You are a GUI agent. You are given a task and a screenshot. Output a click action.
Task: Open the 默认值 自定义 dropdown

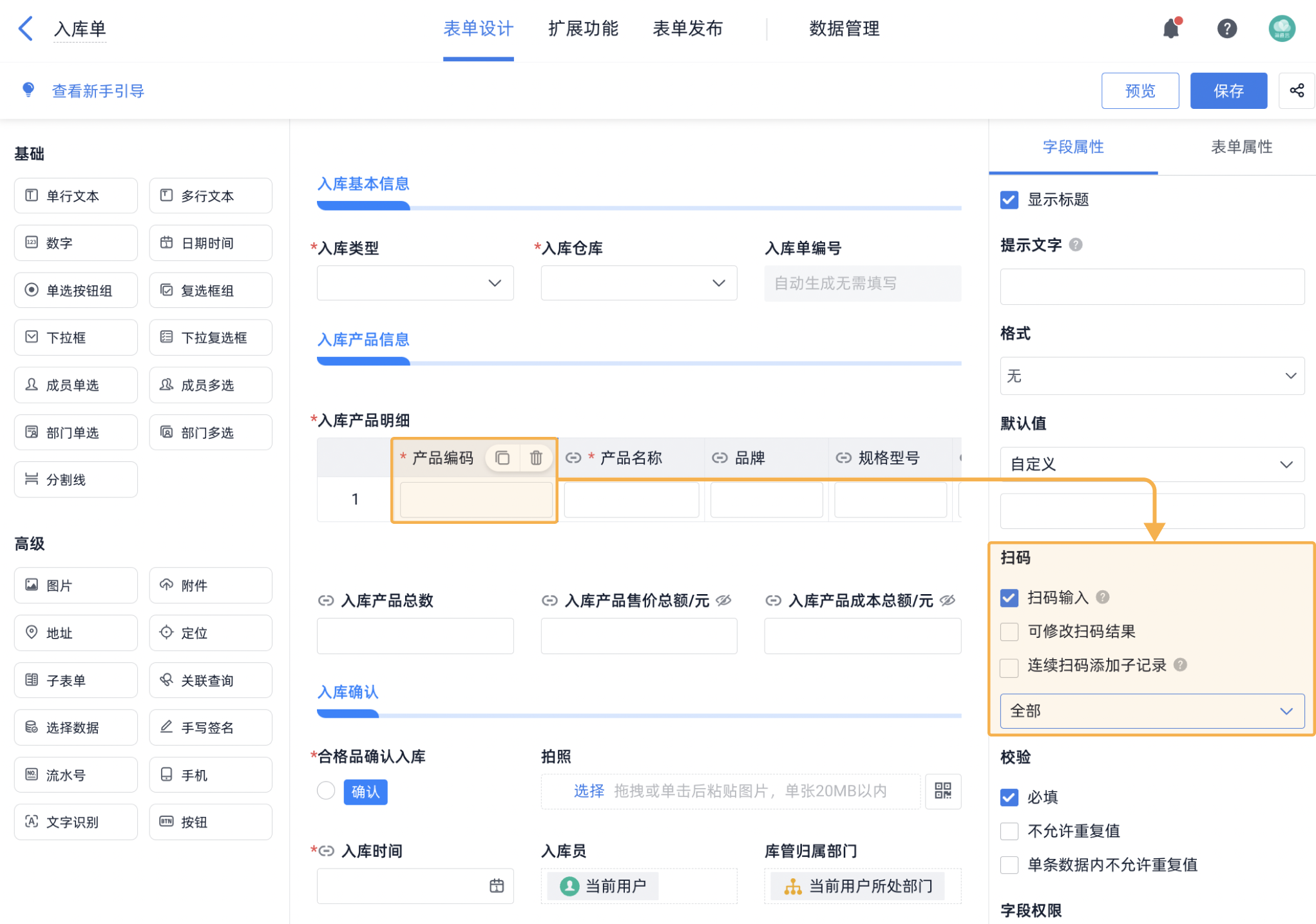[1152, 464]
